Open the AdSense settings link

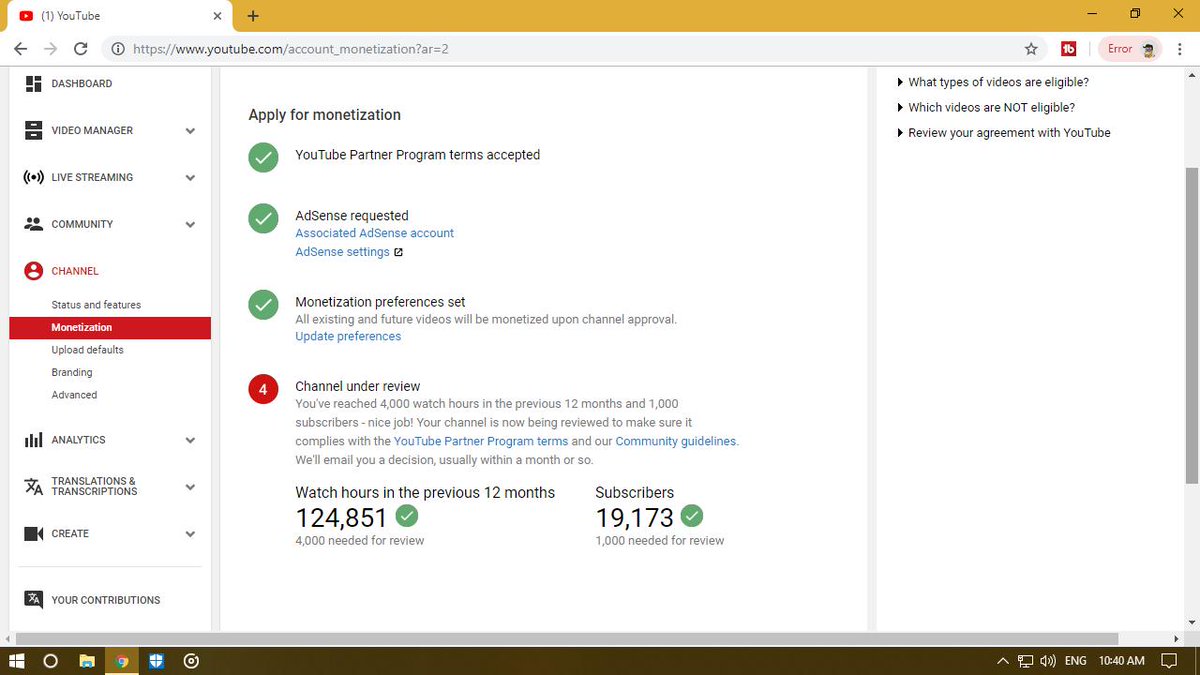[342, 252]
